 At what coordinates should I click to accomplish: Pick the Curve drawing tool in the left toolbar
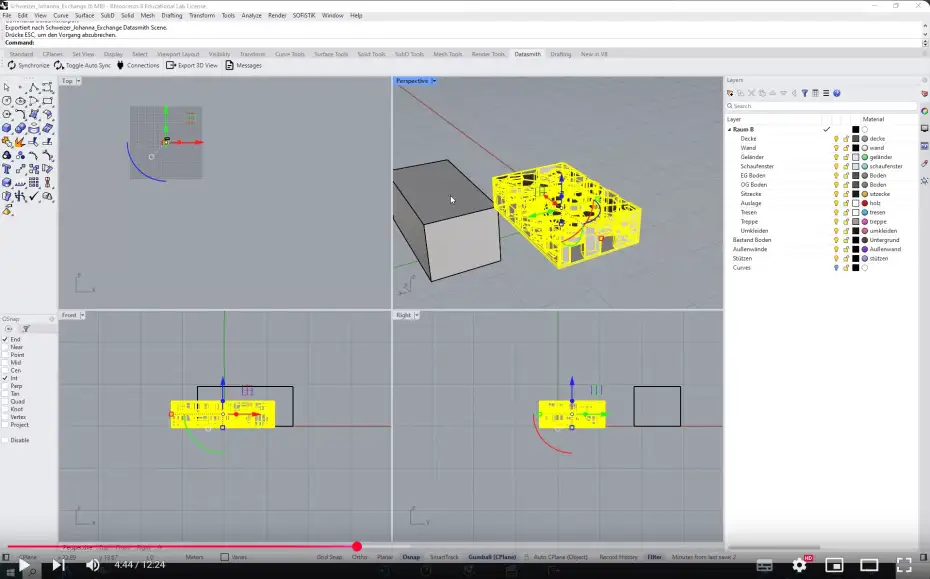coord(22,114)
